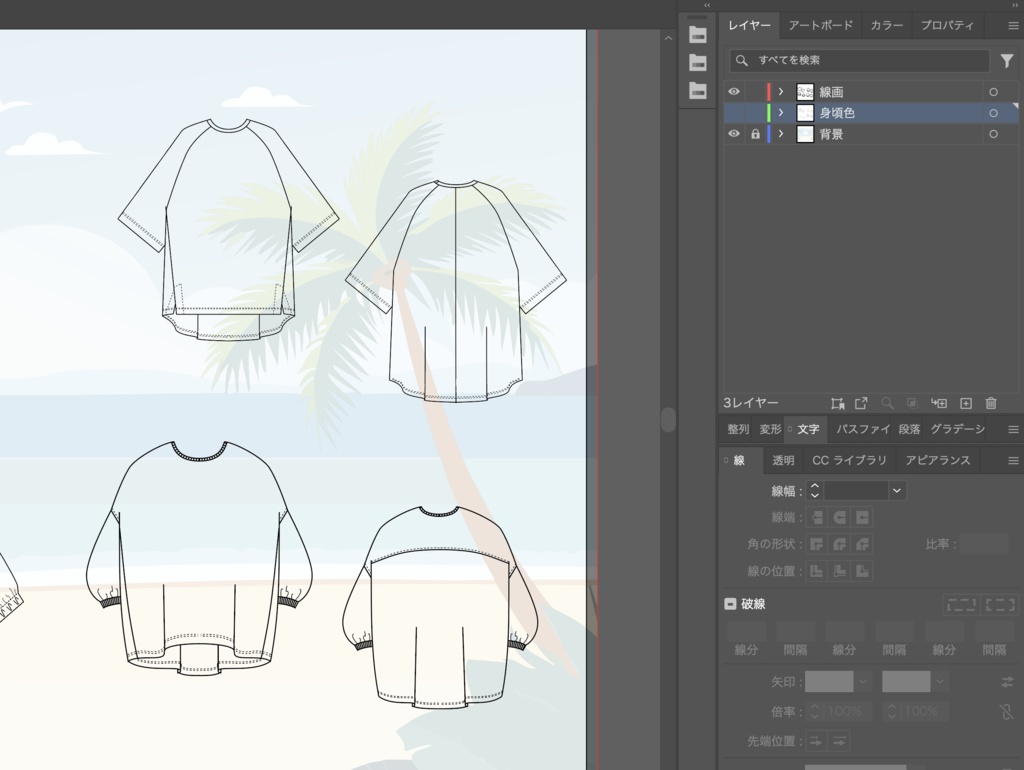Image resolution: width=1024 pixels, height=770 pixels.
Task: Click the 文字 panel label
Action: click(806, 428)
